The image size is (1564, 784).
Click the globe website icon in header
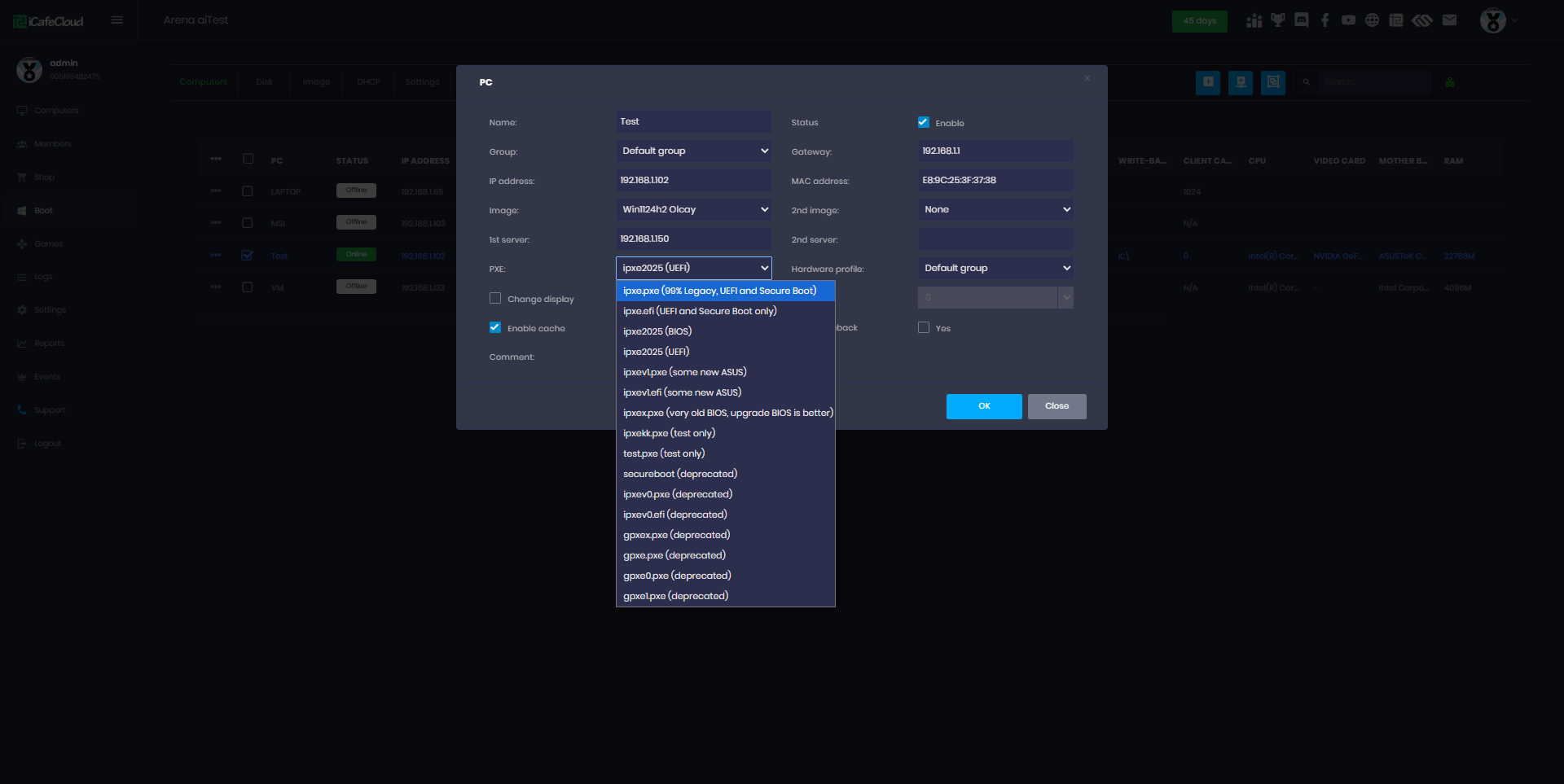pos(1373,20)
